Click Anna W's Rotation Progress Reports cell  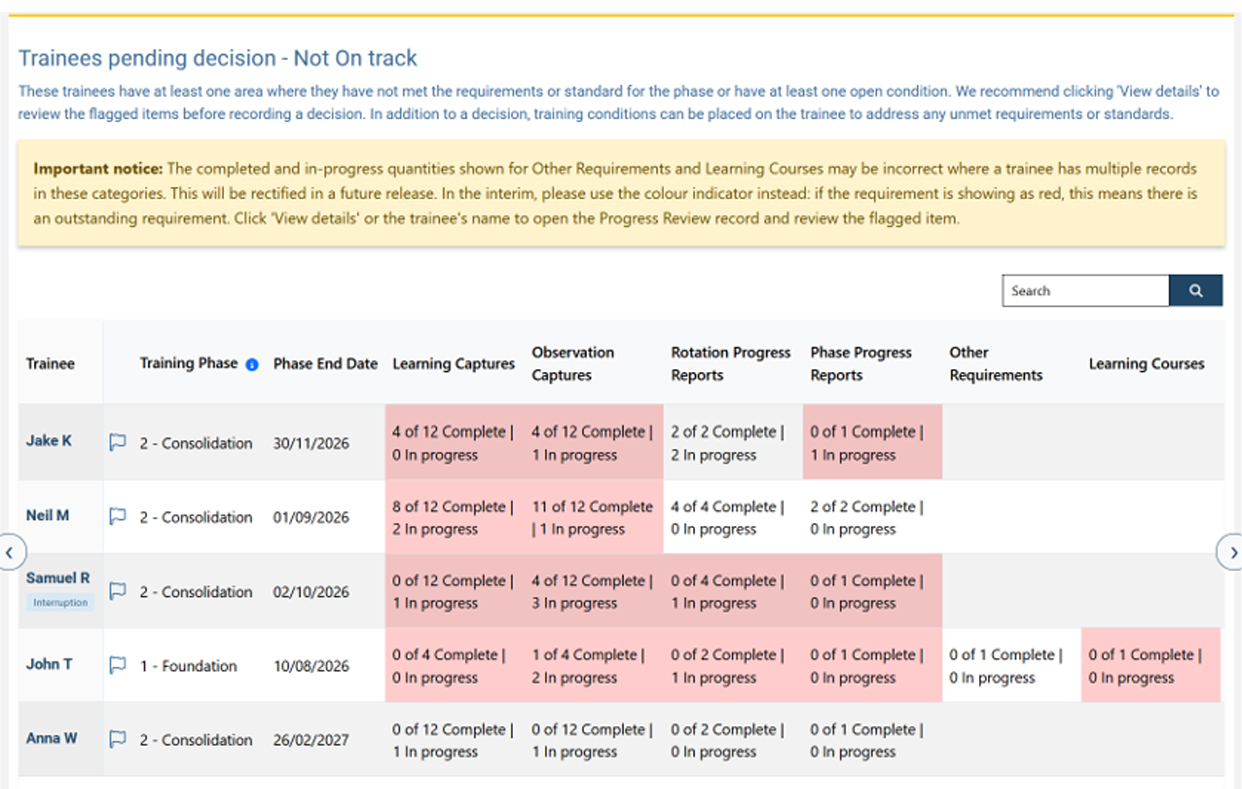(732, 739)
